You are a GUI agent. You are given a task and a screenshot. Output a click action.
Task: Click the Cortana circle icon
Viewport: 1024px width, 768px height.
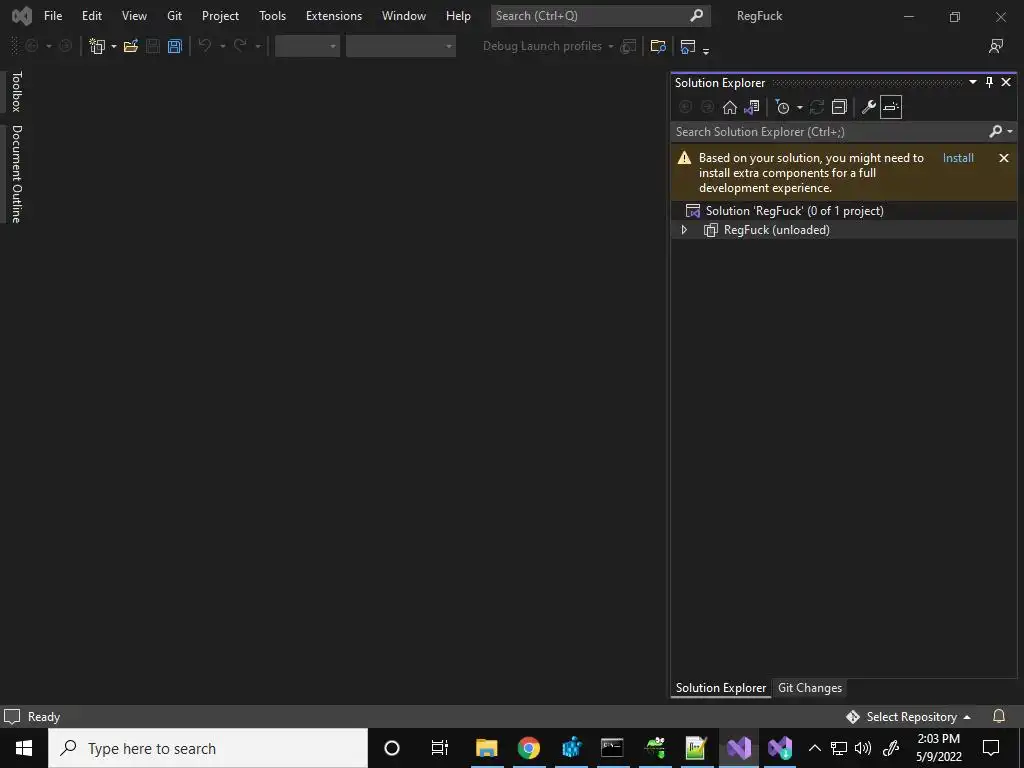tap(392, 748)
